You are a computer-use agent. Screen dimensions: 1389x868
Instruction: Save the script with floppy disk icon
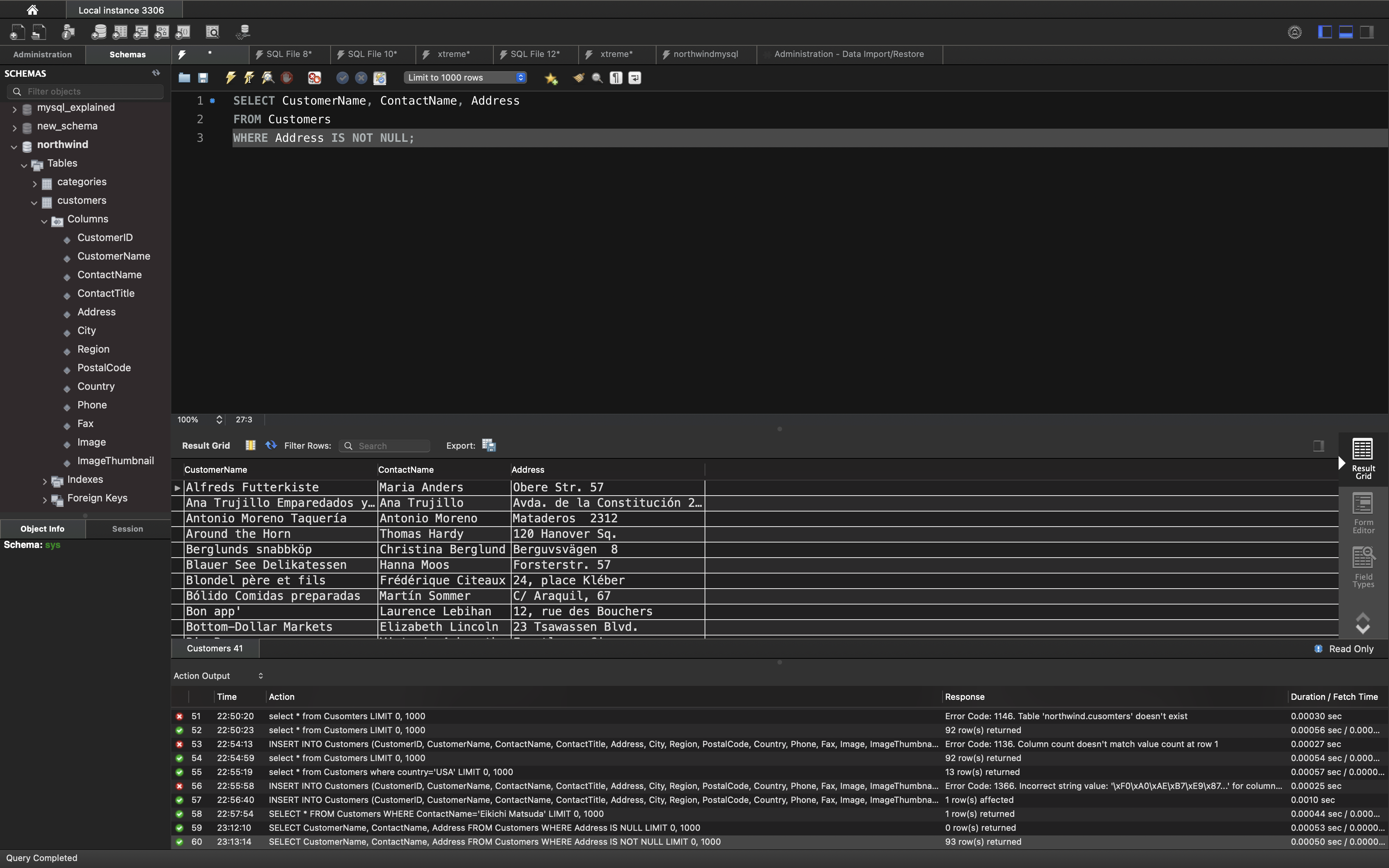[203, 77]
